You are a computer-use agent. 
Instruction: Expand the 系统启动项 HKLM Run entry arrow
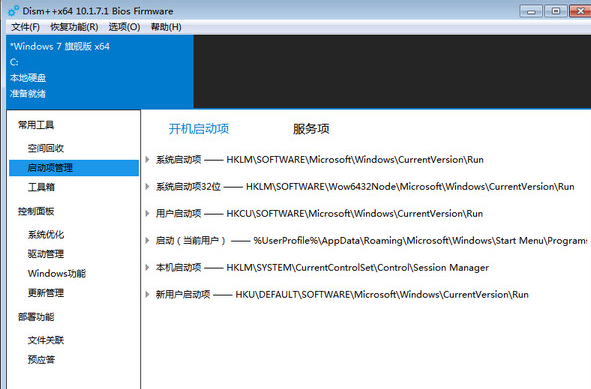point(147,159)
